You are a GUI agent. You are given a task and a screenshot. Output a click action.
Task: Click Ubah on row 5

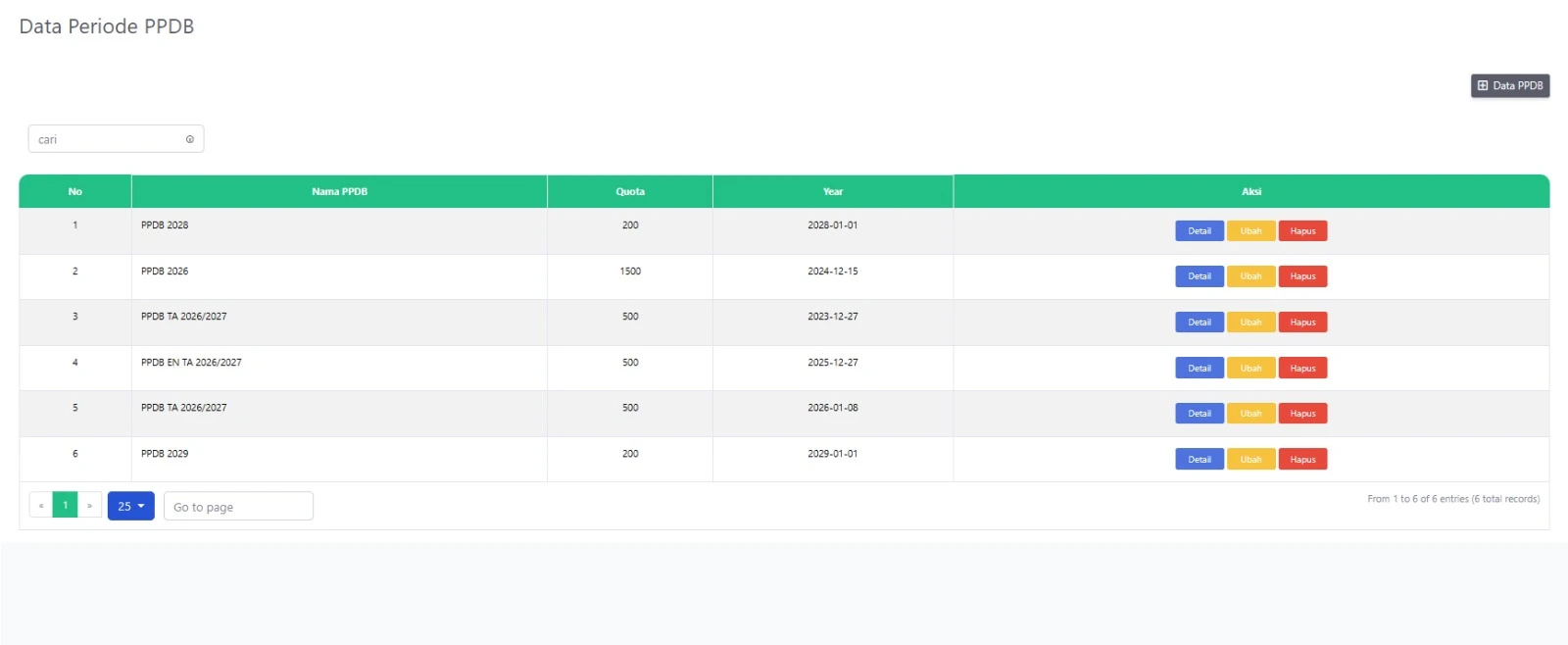pyautogui.click(x=1250, y=414)
